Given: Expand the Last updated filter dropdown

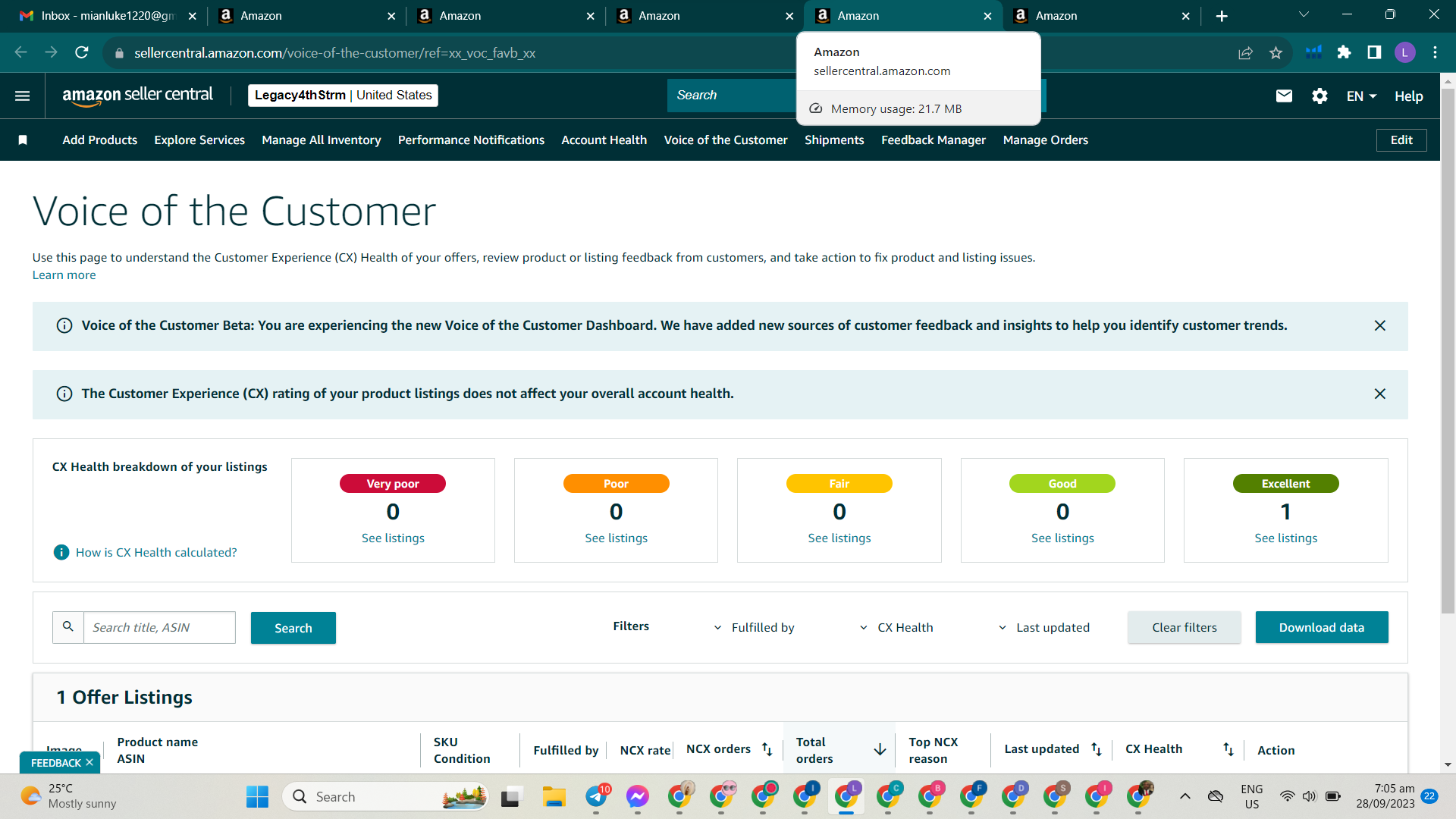Looking at the screenshot, I should point(1043,627).
